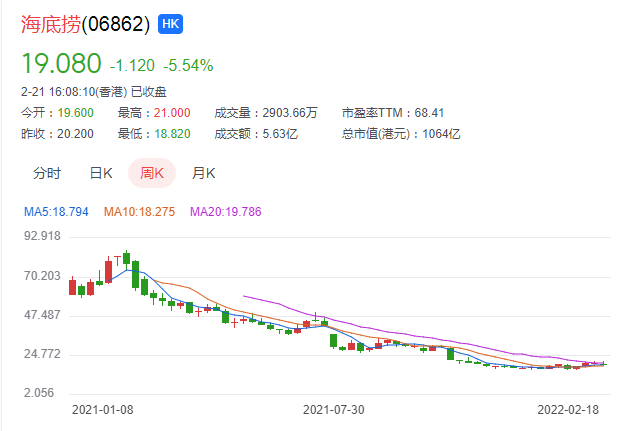Image resolution: width=626 pixels, height=431 pixels.
Task: Switch to the 日K chart tab
Action: pyautogui.click(x=101, y=173)
